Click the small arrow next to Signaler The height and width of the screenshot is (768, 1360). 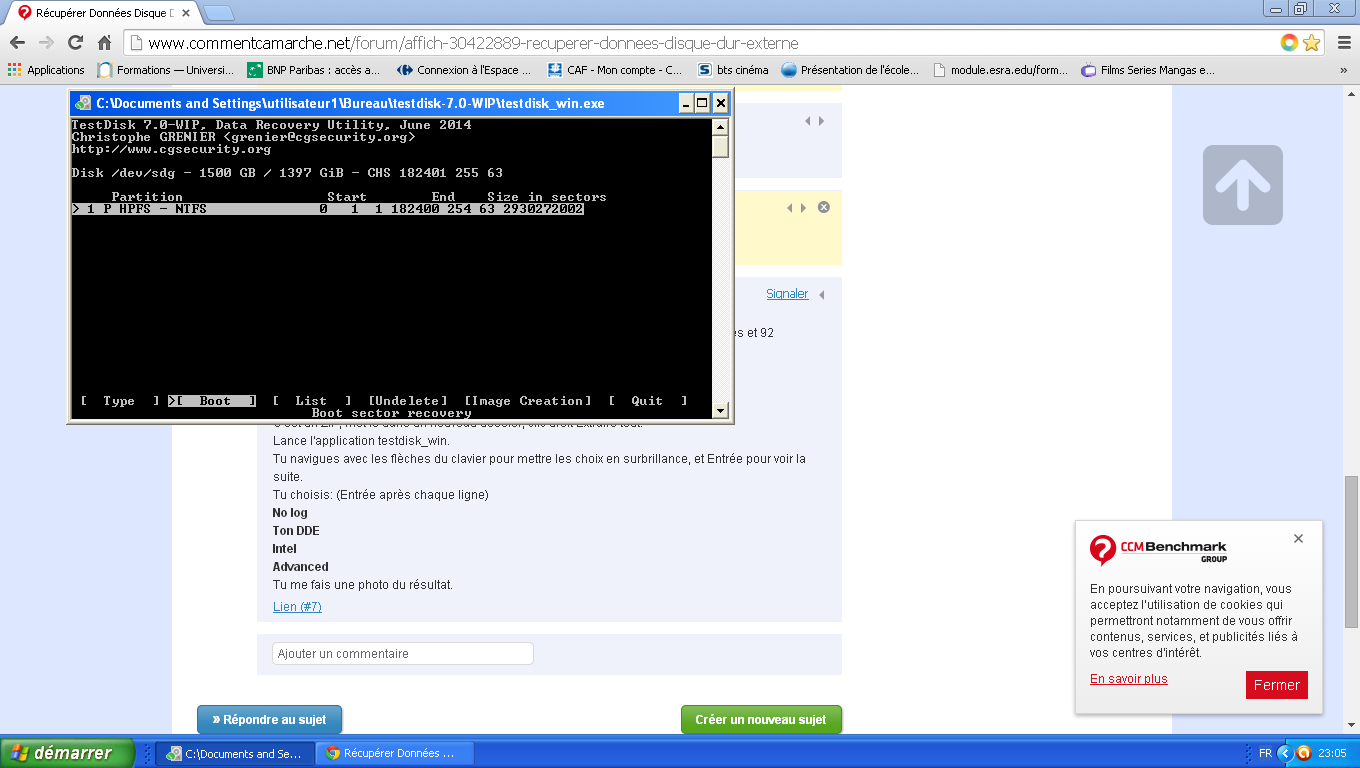(822, 295)
